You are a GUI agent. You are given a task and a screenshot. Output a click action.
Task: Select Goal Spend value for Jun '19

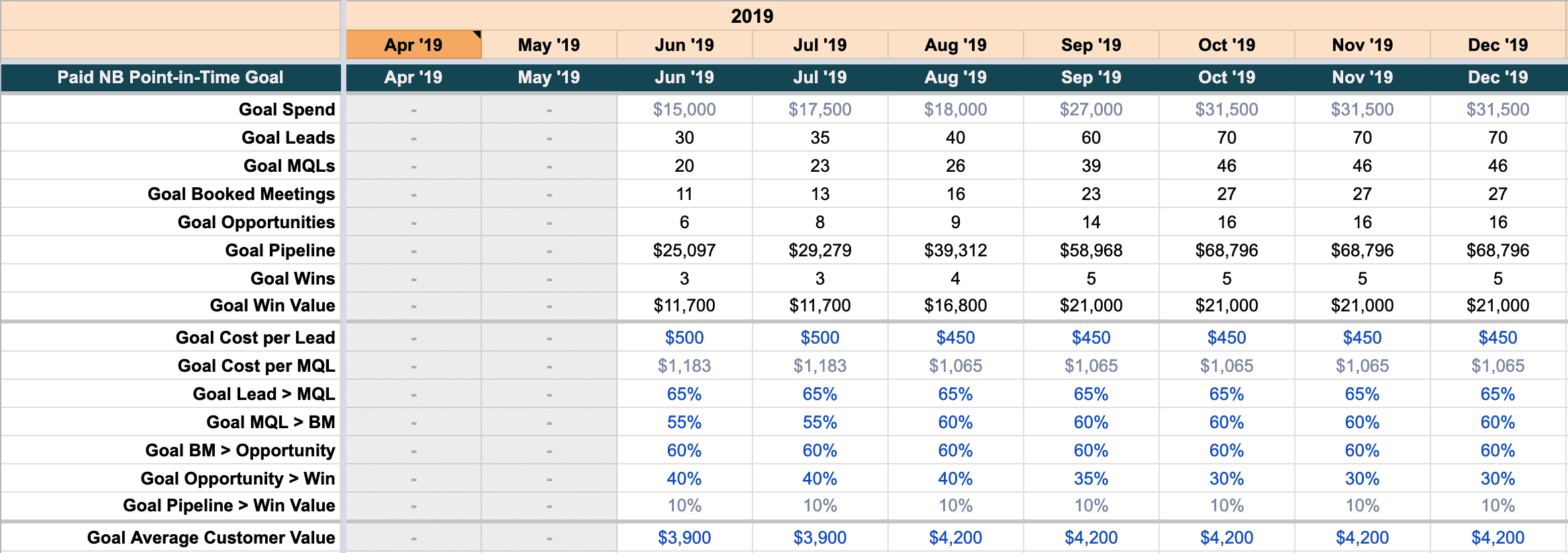click(x=684, y=109)
